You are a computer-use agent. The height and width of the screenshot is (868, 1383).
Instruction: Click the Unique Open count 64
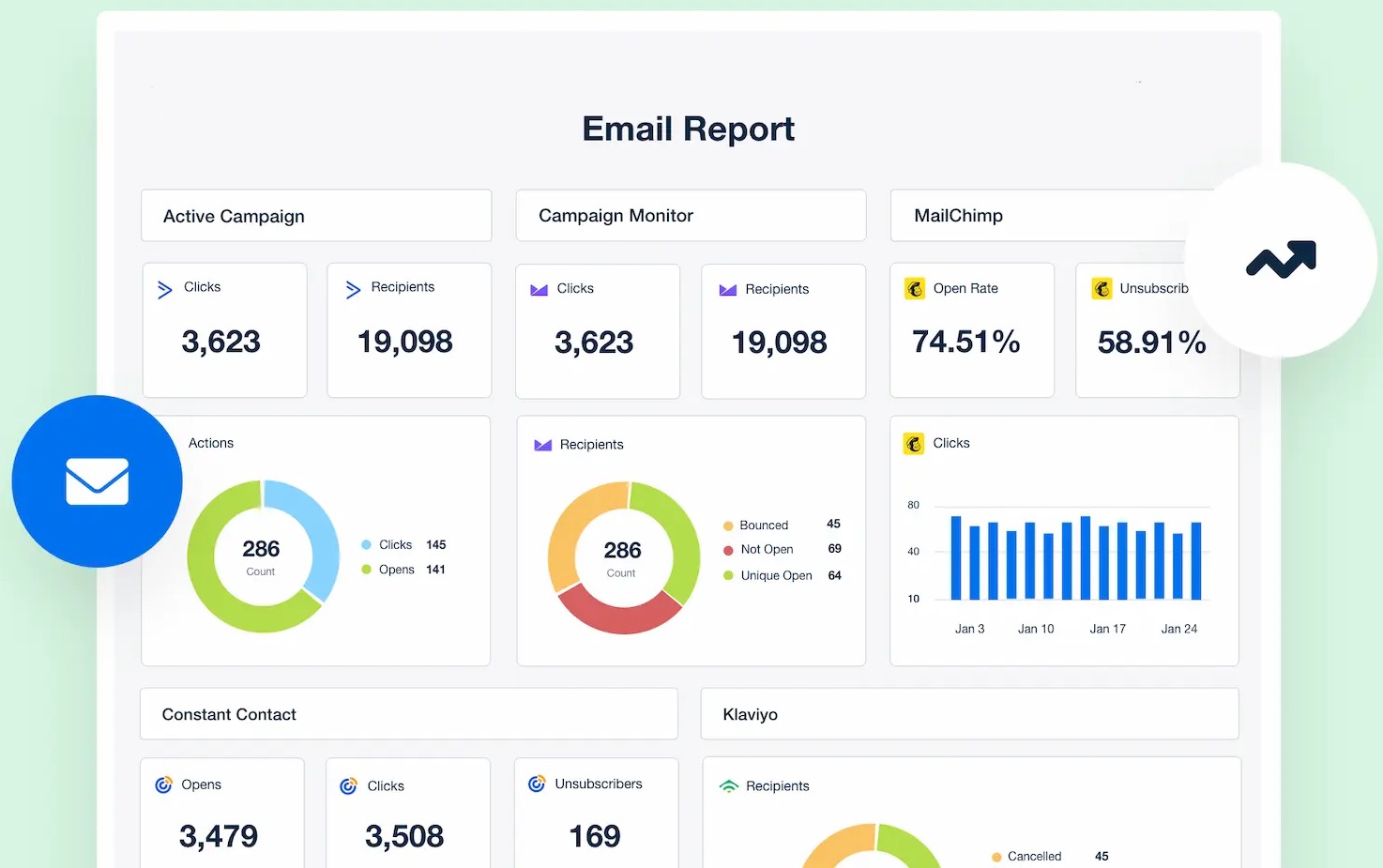pyautogui.click(x=835, y=575)
